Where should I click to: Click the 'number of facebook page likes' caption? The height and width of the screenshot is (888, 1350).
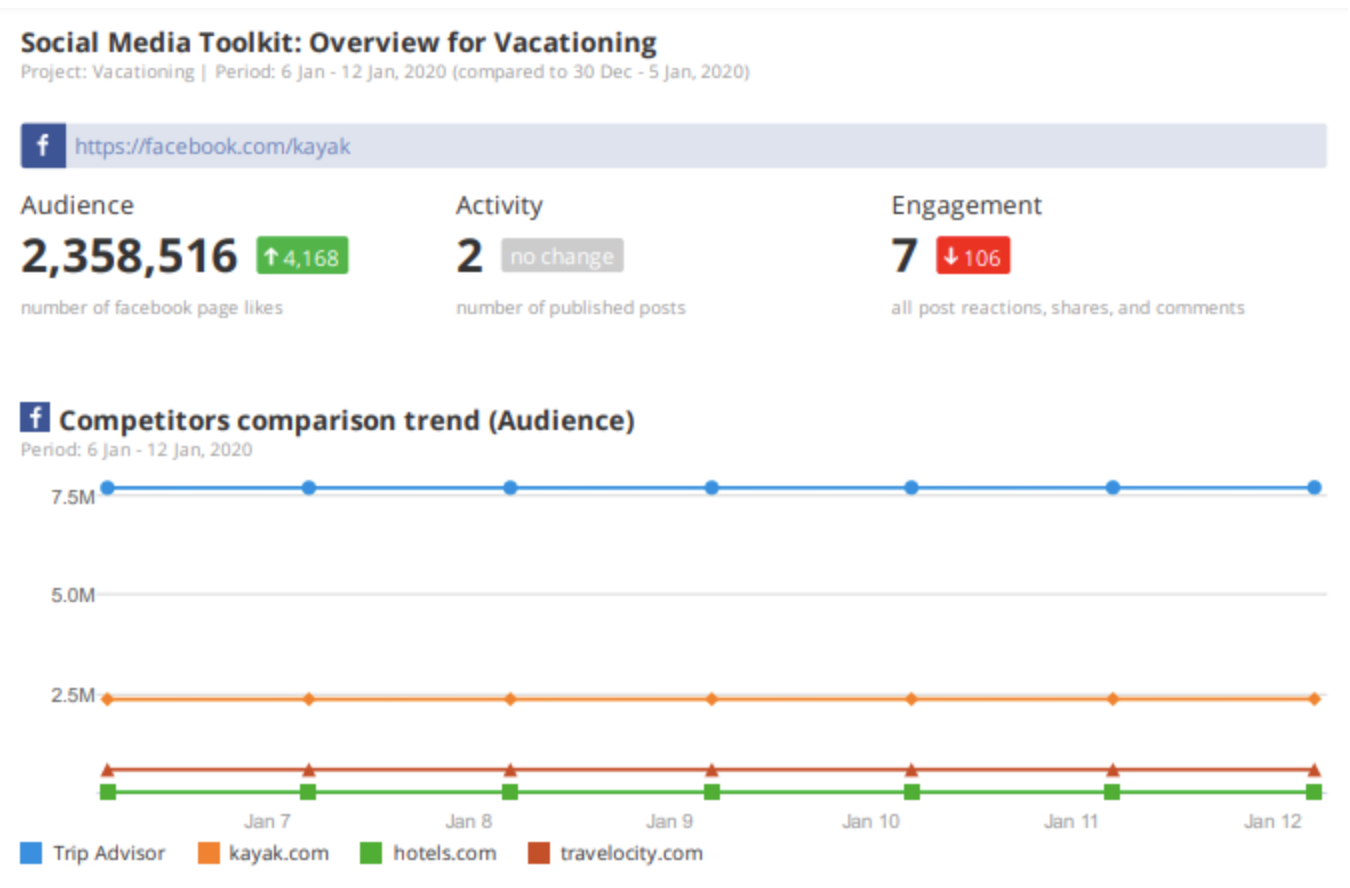pos(152,308)
